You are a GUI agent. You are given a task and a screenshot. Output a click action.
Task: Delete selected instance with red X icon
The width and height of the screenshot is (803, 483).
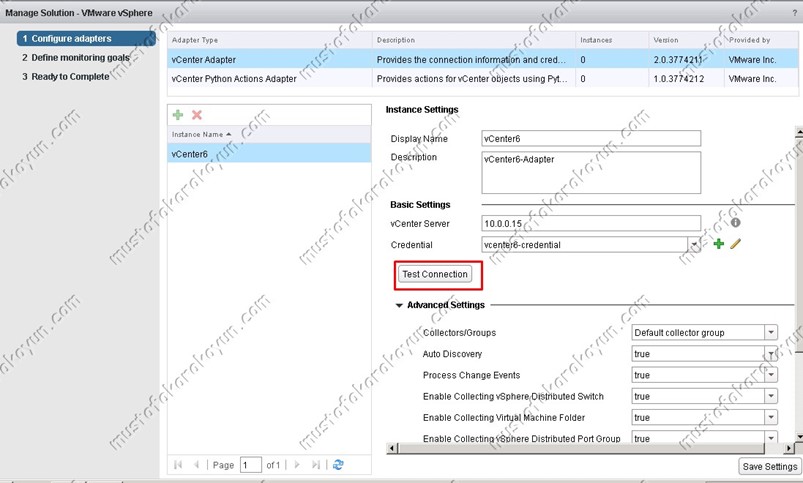click(197, 115)
